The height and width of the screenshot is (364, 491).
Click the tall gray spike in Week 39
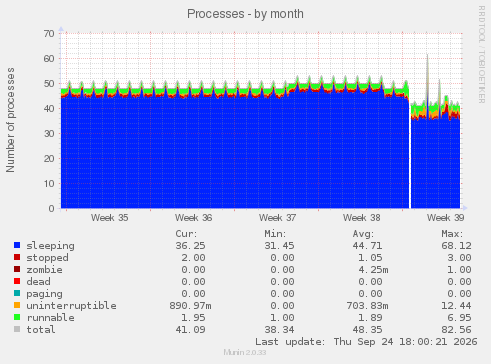427,78
